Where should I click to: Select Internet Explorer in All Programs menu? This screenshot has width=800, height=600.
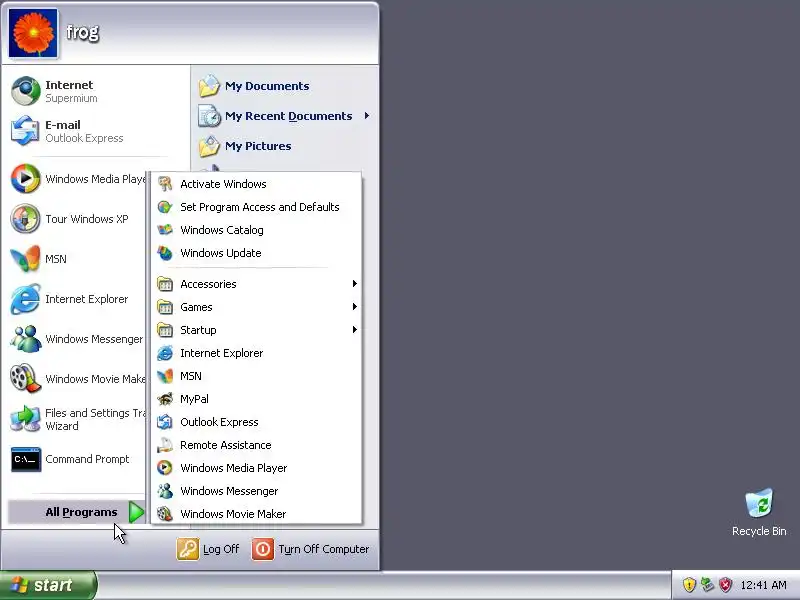258,353
